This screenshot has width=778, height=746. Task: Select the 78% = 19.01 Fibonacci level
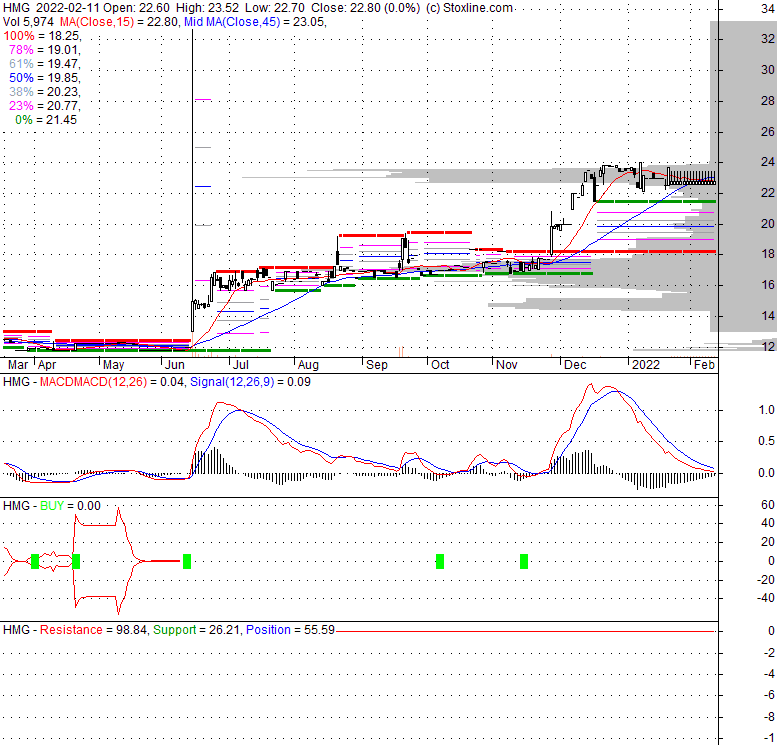(x=45, y=50)
